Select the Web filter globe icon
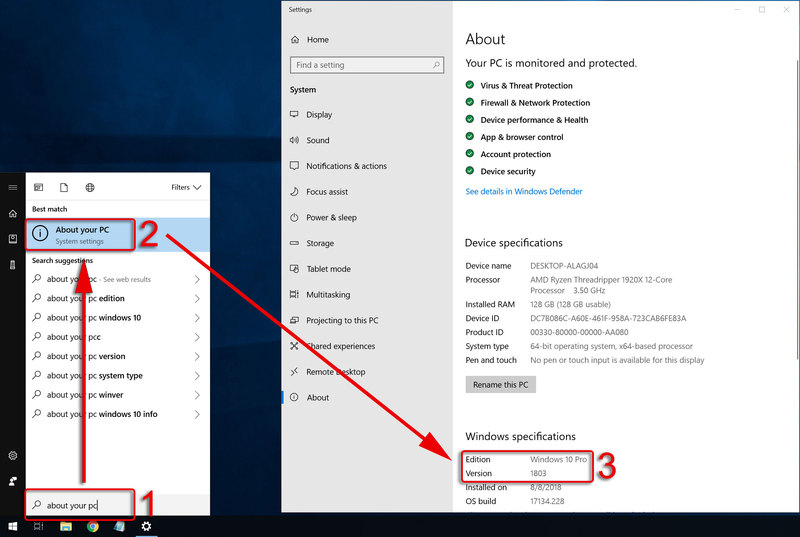The height and width of the screenshot is (537, 800). (90, 187)
